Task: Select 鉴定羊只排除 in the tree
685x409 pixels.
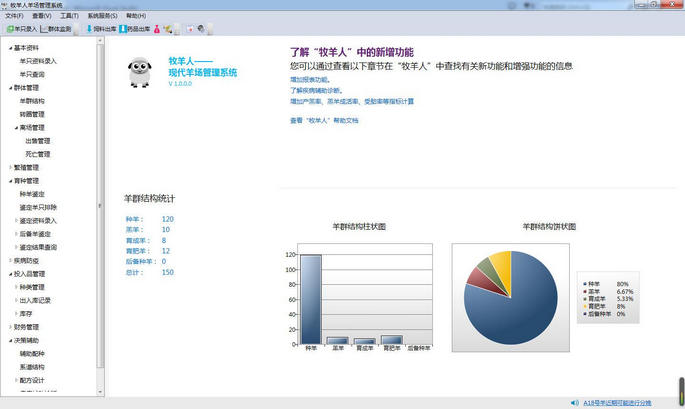Action: pyautogui.click(x=38, y=207)
